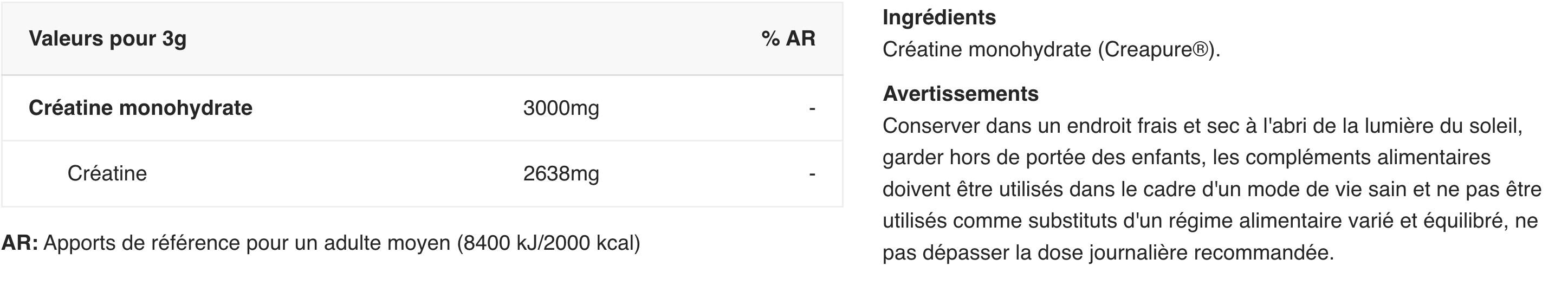1568x285 pixels.
Task: Click the 'pas dépasser la dose journalière' line
Action: tap(1108, 252)
